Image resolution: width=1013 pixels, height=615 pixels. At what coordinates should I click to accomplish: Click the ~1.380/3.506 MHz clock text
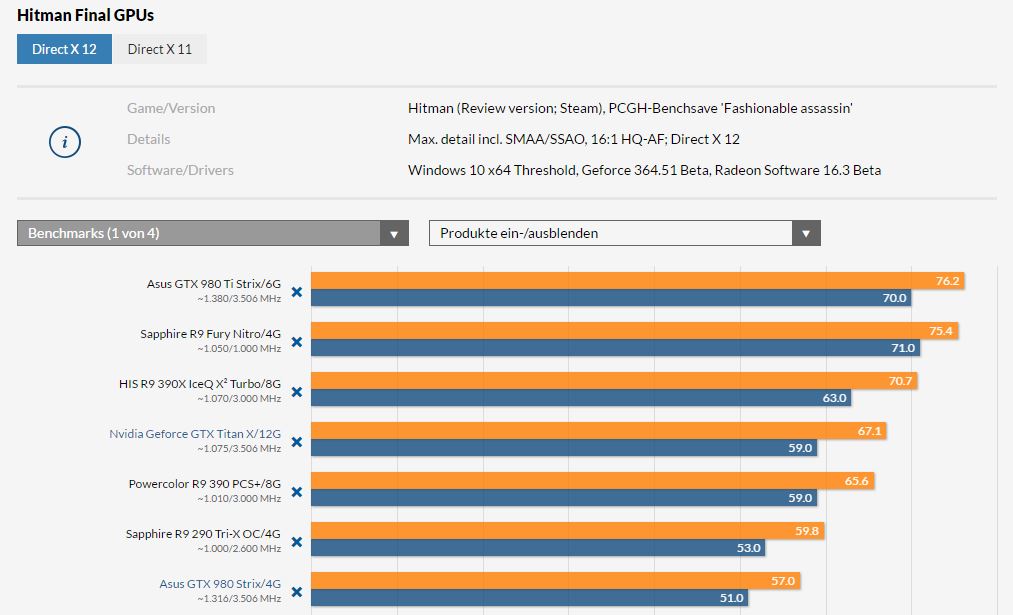click(239, 298)
